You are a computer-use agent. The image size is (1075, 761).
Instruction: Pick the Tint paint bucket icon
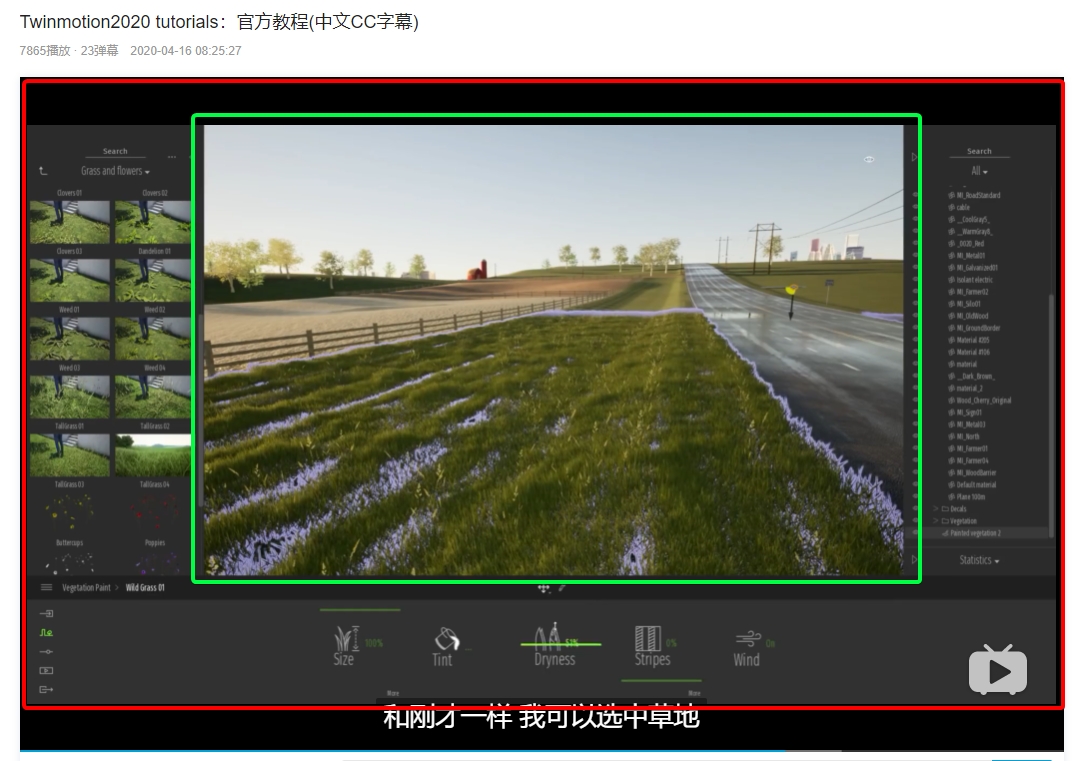tap(446, 638)
